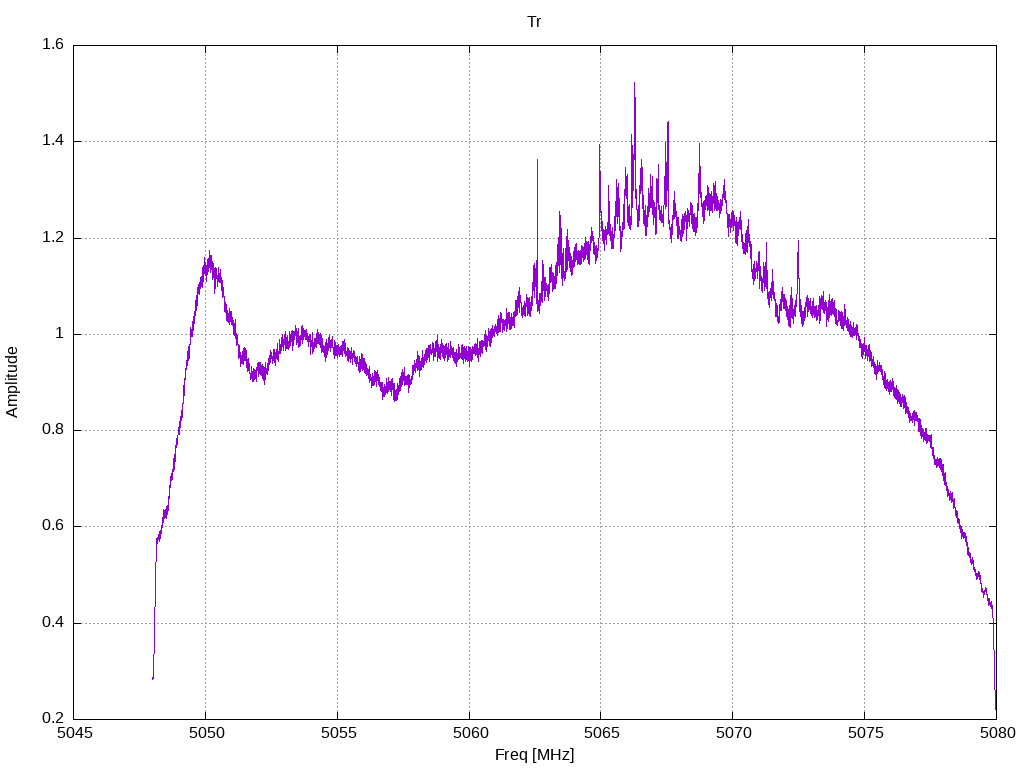Image resolution: width=1024 pixels, height=768 pixels.
Task: Click the y-axis tick label 0.2
Action: pos(53,718)
